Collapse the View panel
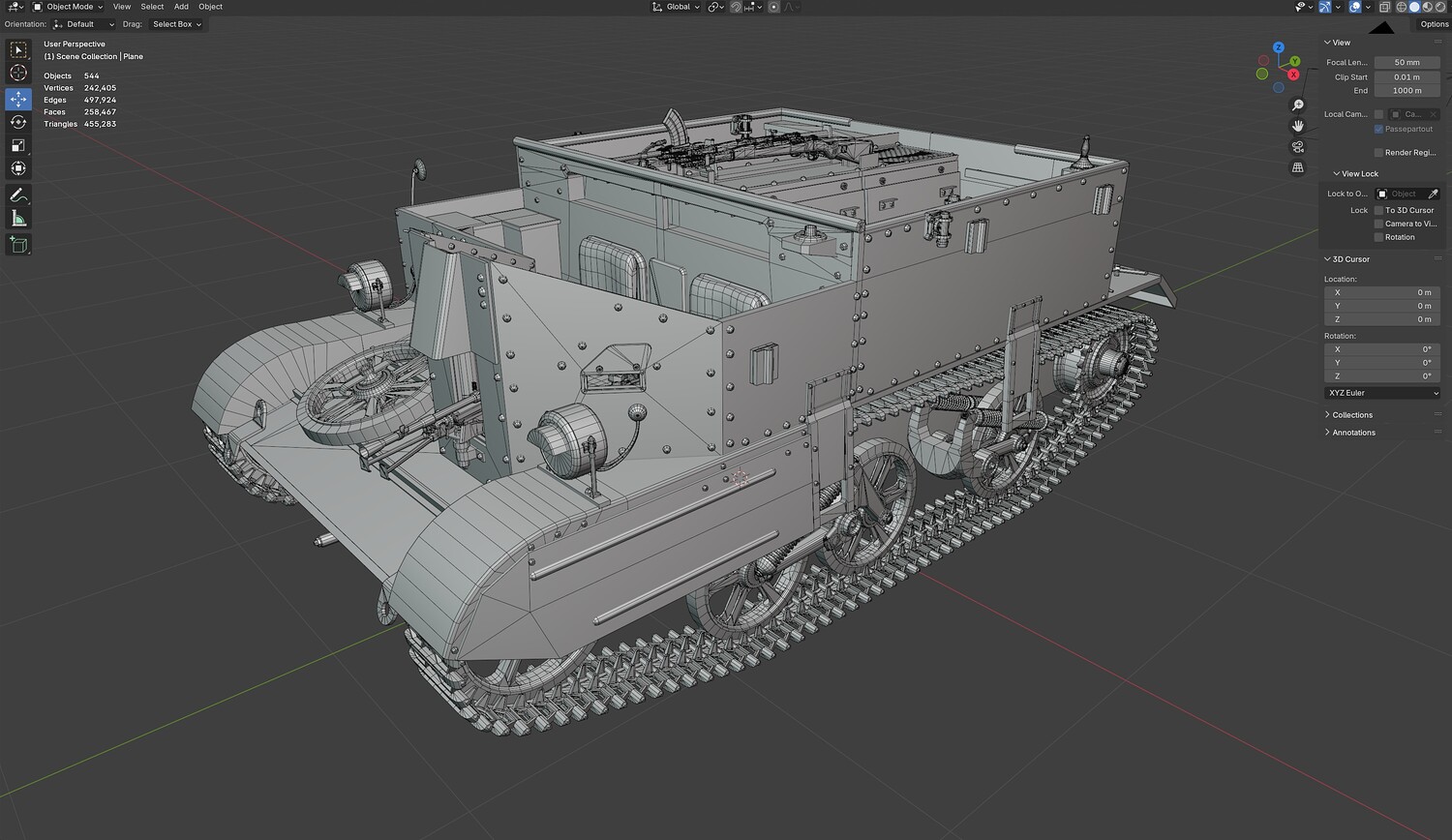The height and width of the screenshot is (840, 1452). (x=1337, y=43)
